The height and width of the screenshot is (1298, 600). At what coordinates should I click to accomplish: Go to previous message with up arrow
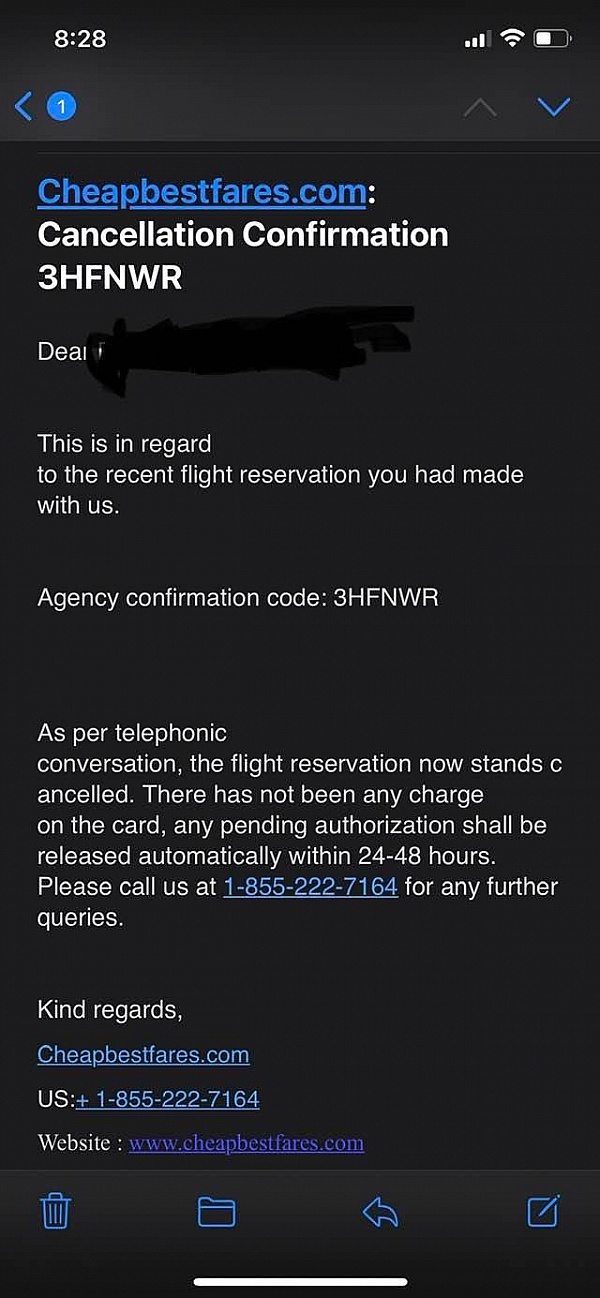(480, 107)
